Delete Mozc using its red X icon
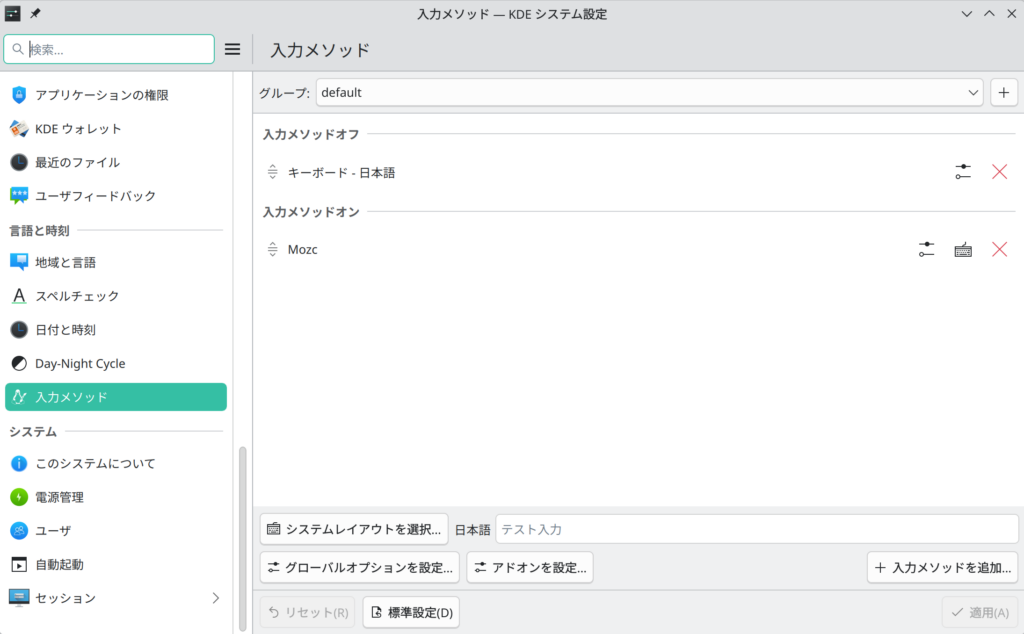Screen dimensions: 1024x634 tap(999, 249)
